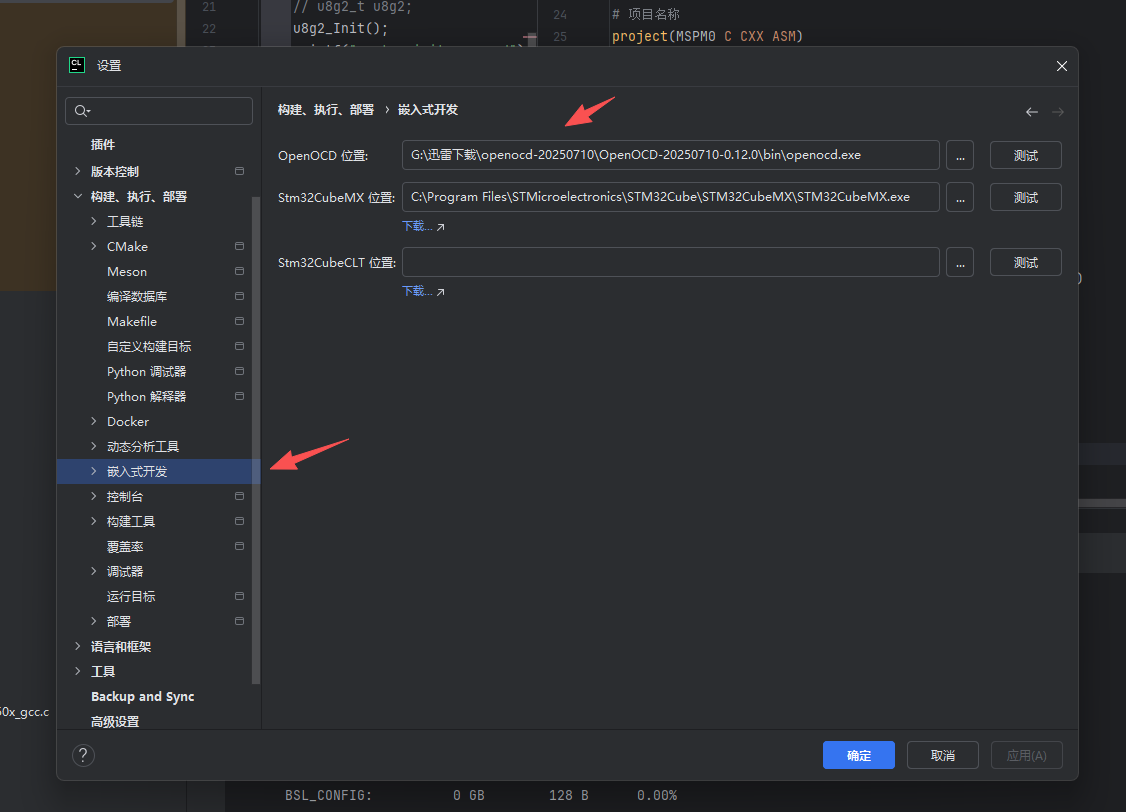Click the project-level icon beside 覆盖率
1126x812 pixels.
point(239,546)
